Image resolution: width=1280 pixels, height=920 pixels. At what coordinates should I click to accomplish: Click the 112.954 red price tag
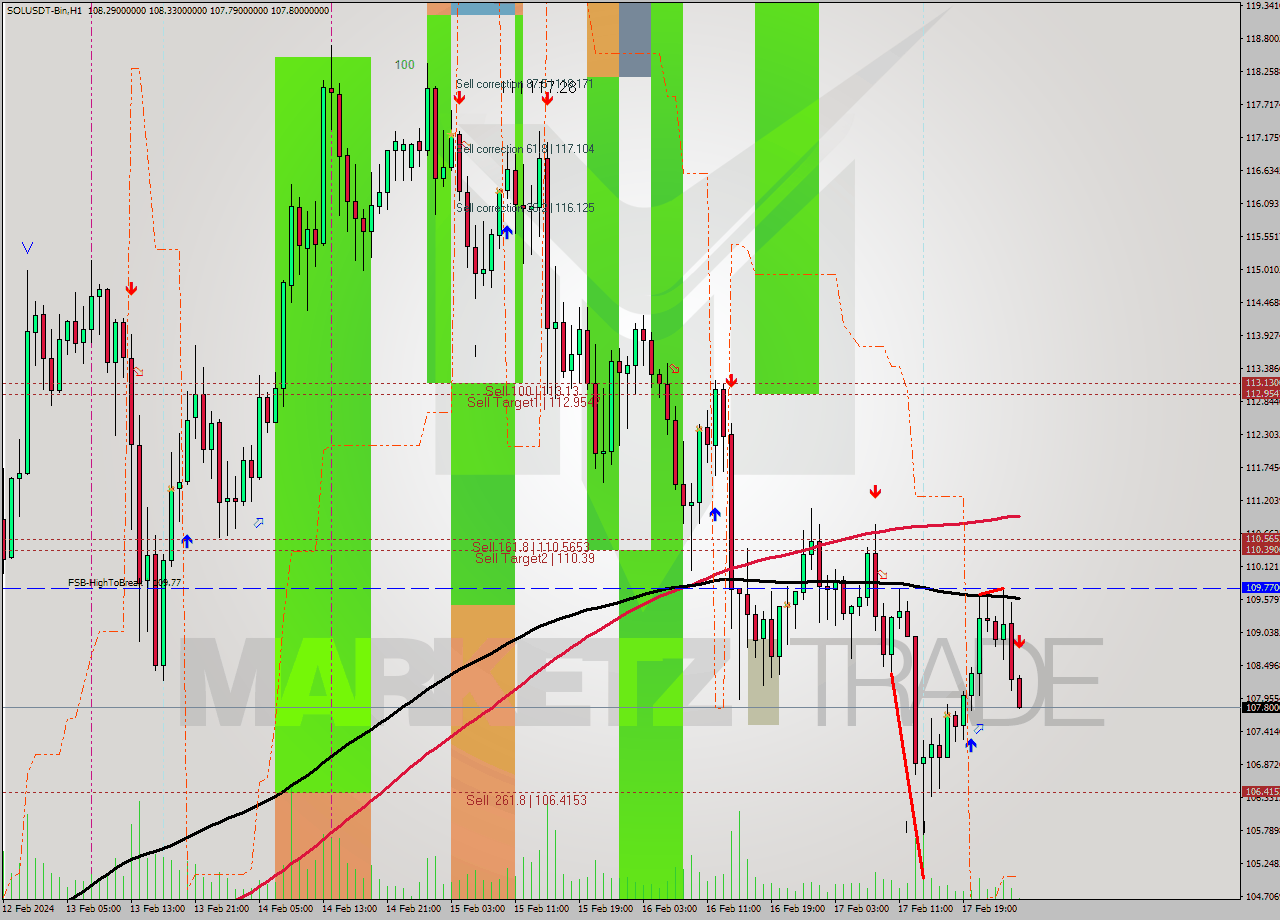[1260, 393]
